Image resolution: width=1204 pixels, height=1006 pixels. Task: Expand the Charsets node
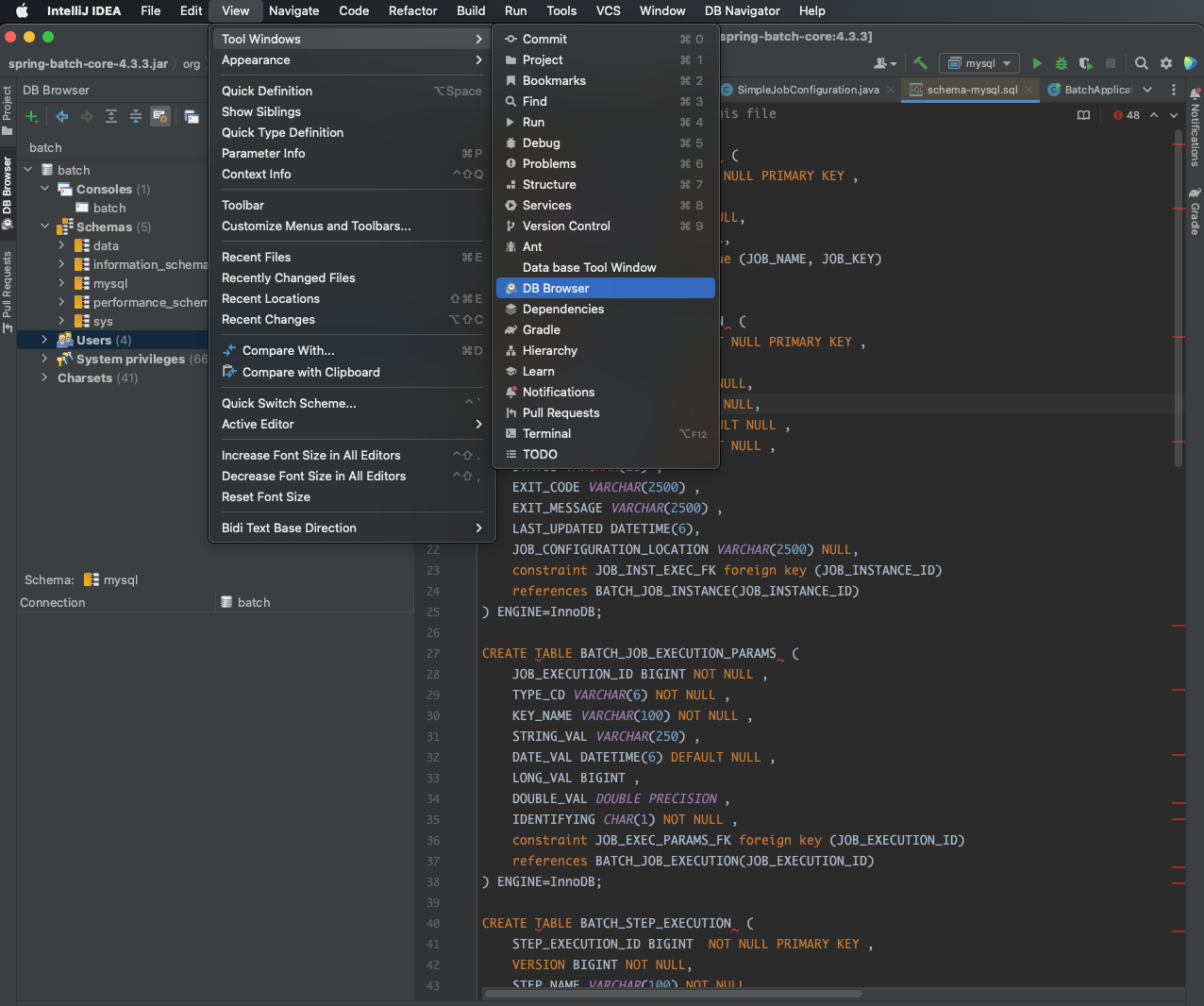pyautogui.click(x=44, y=377)
